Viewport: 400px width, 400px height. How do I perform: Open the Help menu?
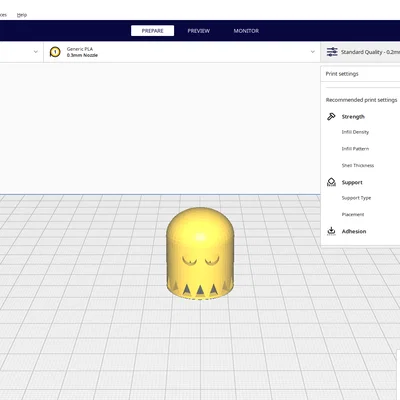tap(22, 15)
